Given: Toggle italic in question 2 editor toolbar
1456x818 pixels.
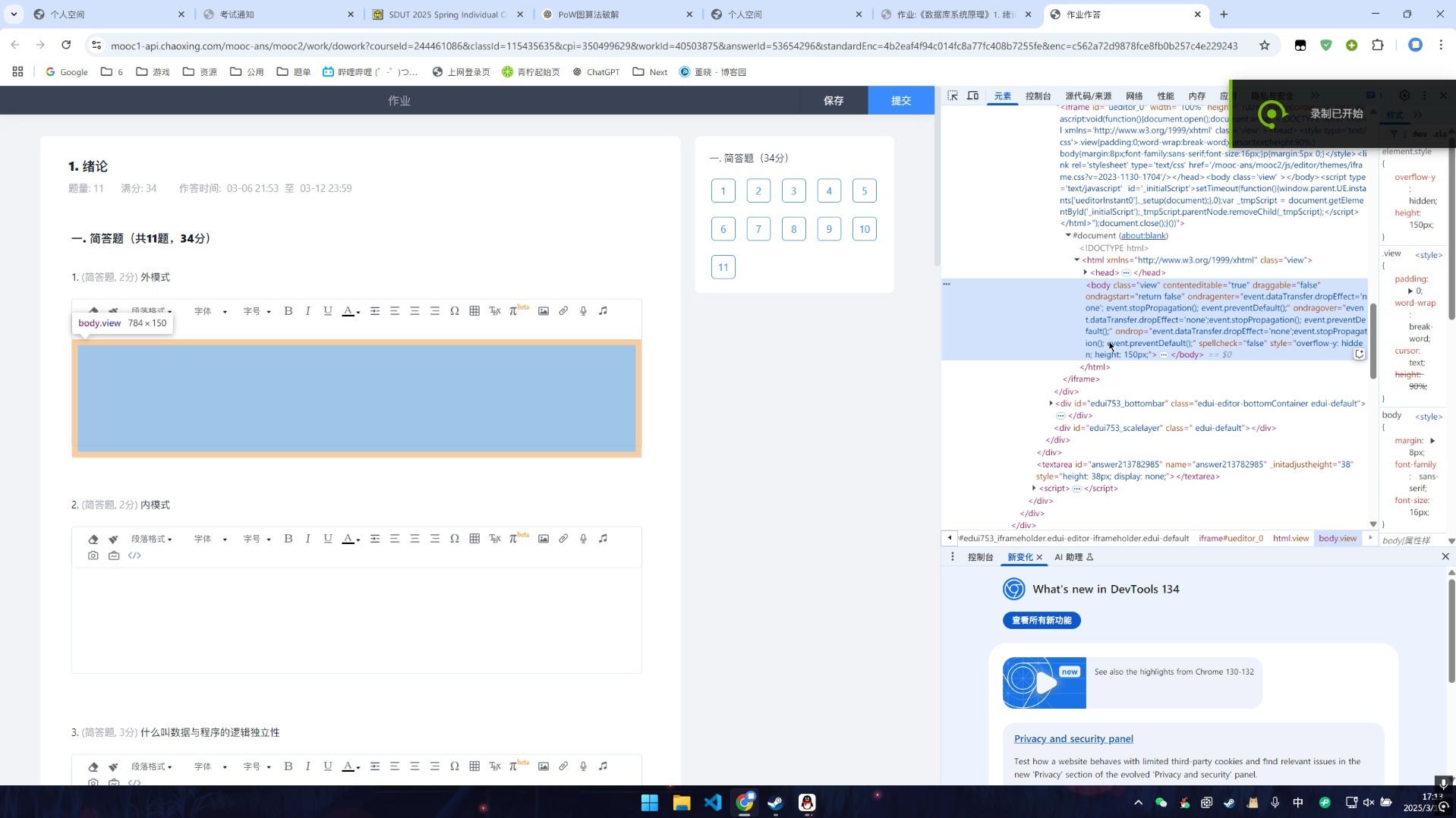Looking at the screenshot, I should pos(307,539).
